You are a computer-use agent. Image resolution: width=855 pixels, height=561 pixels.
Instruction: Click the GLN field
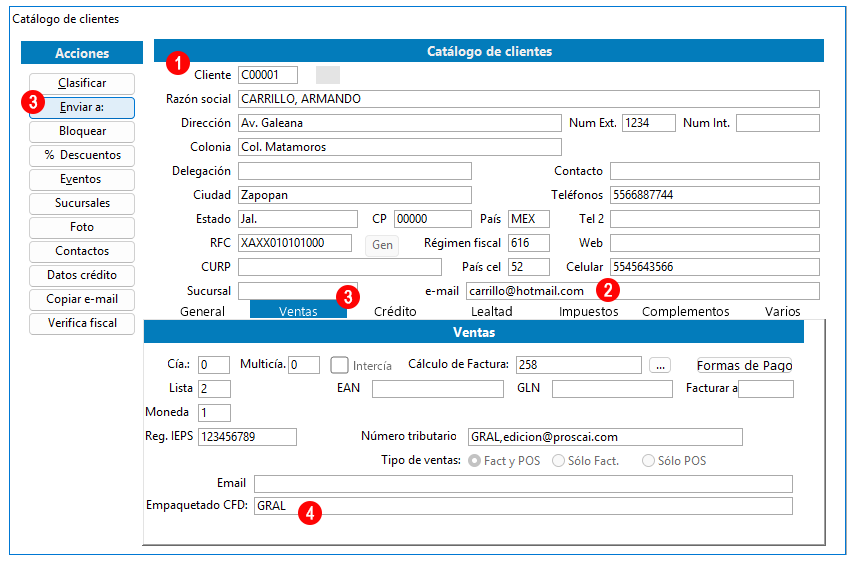click(x=612, y=389)
